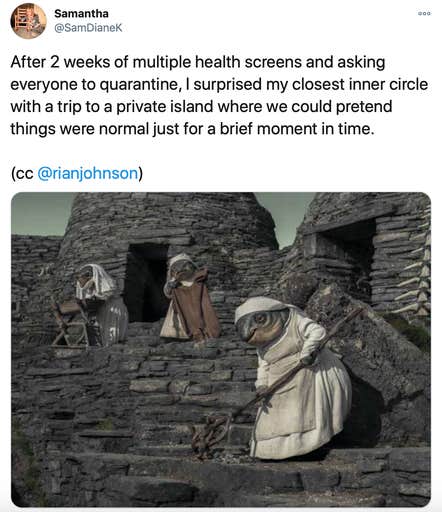Image resolution: width=442 pixels, height=512 pixels.
Task: Click the rake head on stone steps
Action: coord(211,435)
